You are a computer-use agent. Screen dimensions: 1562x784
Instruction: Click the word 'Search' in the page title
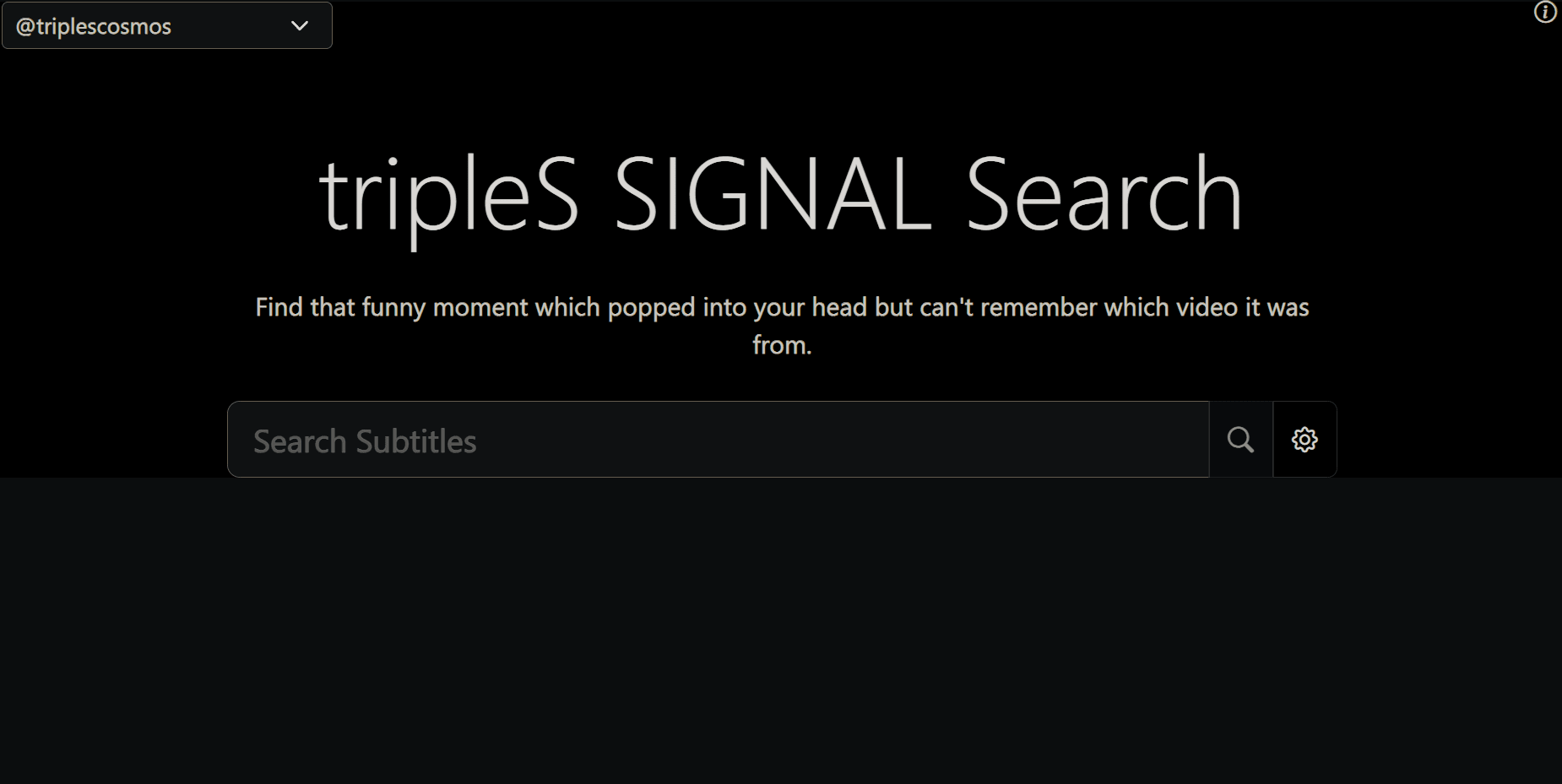1104,195
